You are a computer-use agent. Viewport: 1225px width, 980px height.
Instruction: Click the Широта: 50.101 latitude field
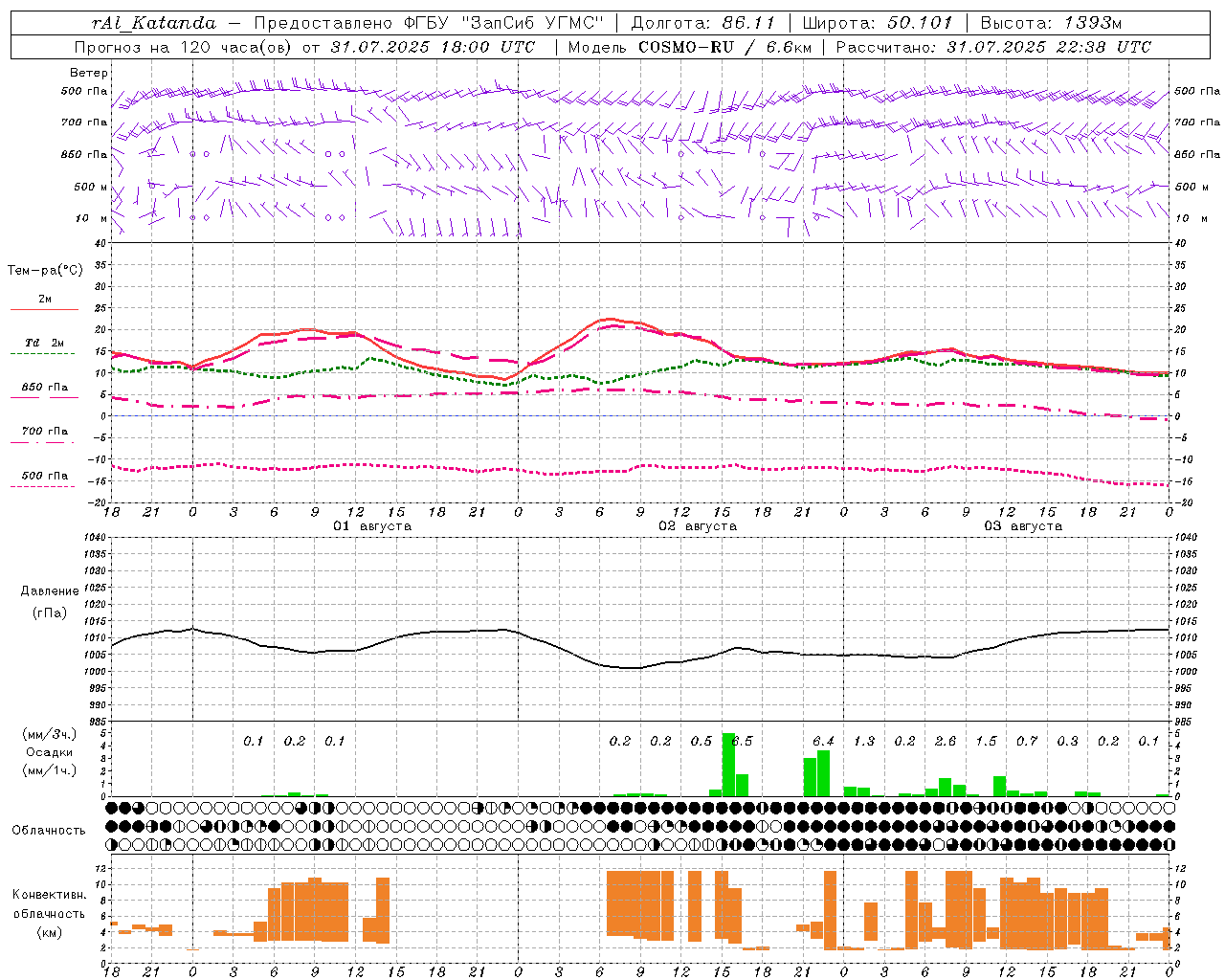(x=878, y=23)
